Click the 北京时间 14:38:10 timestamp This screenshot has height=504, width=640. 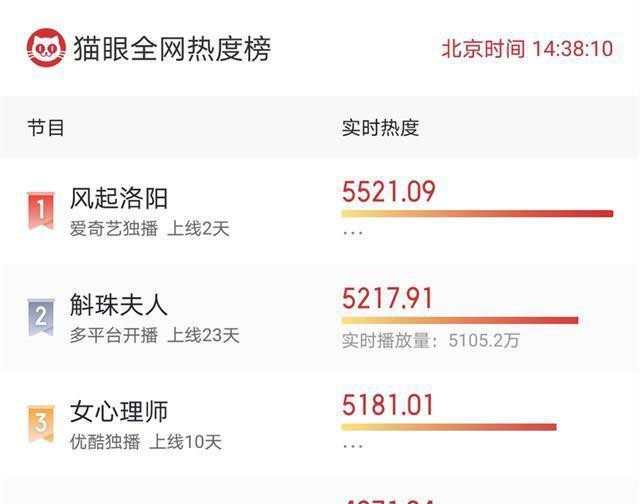pos(527,49)
